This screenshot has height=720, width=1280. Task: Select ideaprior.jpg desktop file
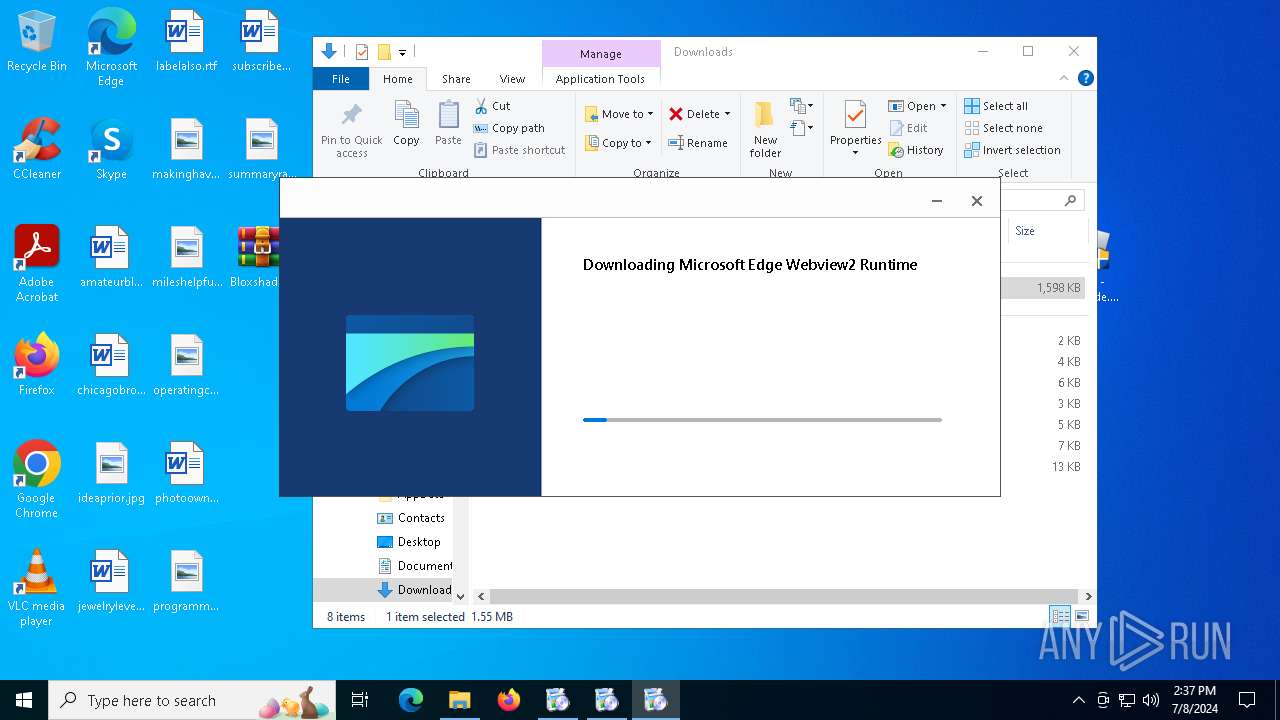coord(111,473)
